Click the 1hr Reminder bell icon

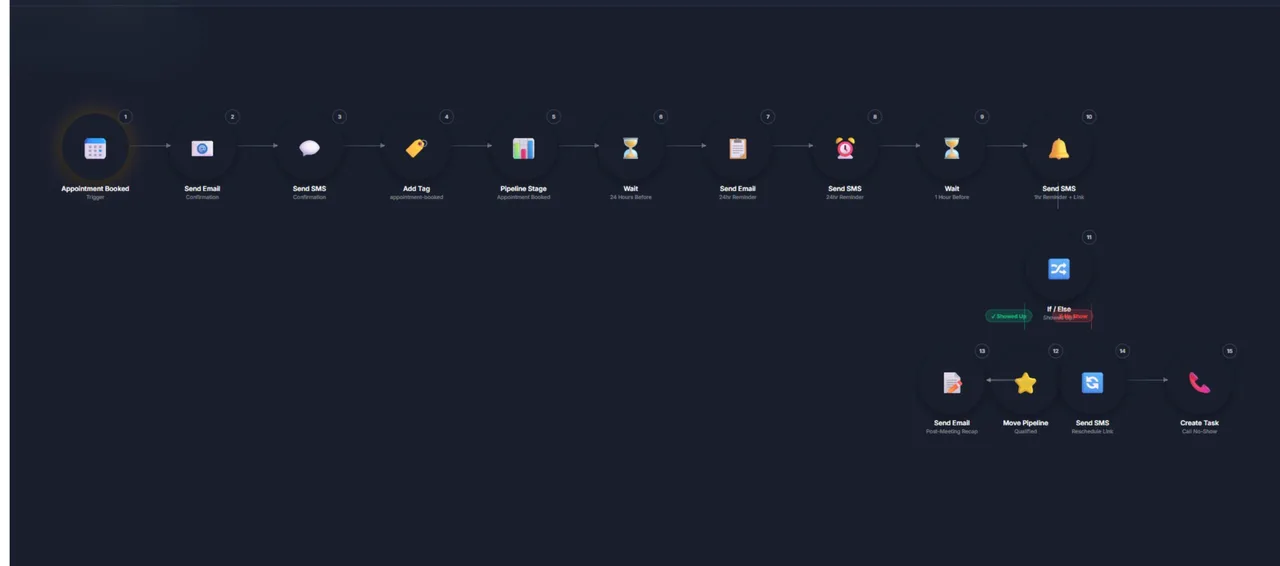pyautogui.click(x=1058, y=149)
